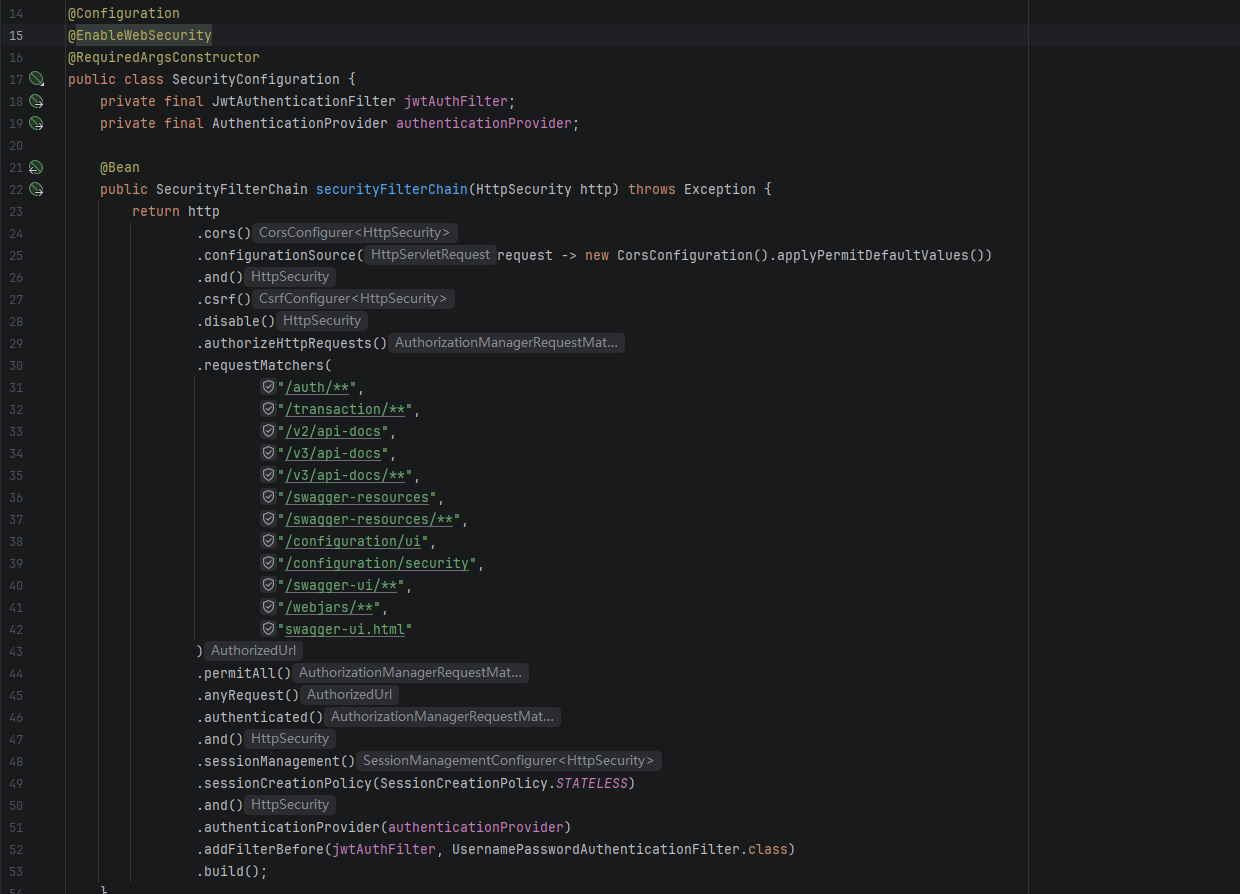Viewport: 1240px width, 894px height.
Task: Click the HttpSecurity hint on line 47
Action: click(290, 739)
